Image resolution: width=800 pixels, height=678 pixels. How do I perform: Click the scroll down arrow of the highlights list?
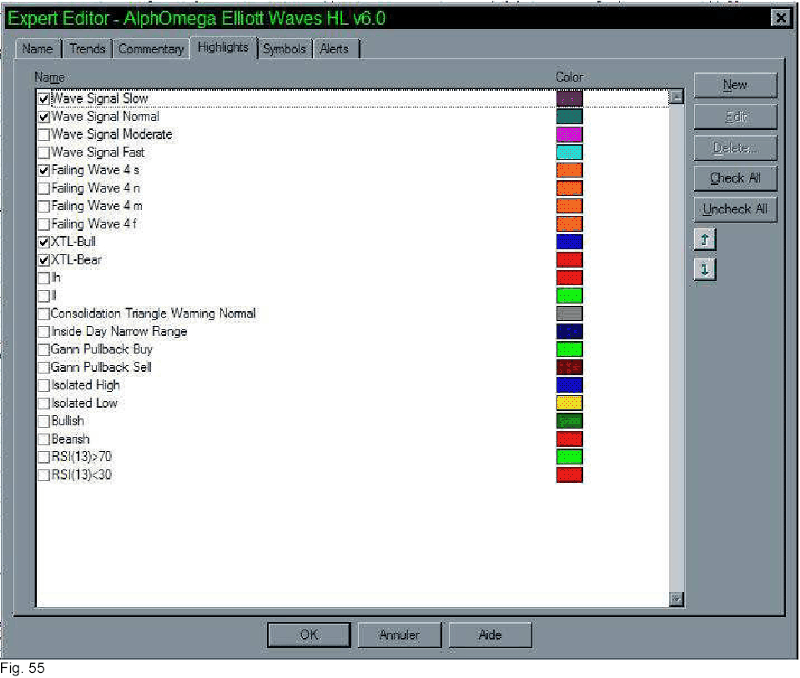click(677, 599)
